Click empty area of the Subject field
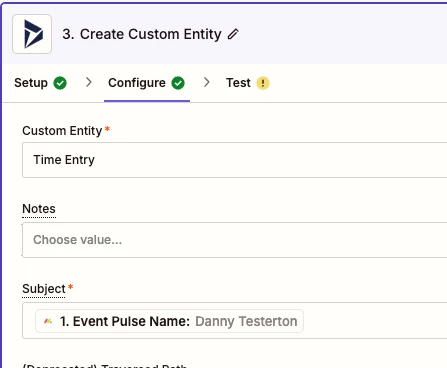 373,321
